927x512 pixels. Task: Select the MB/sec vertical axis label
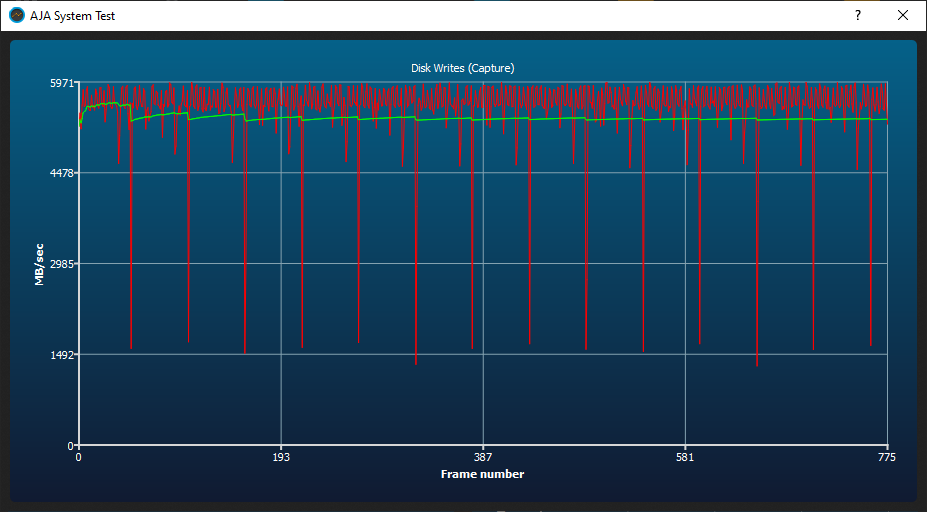[39, 264]
